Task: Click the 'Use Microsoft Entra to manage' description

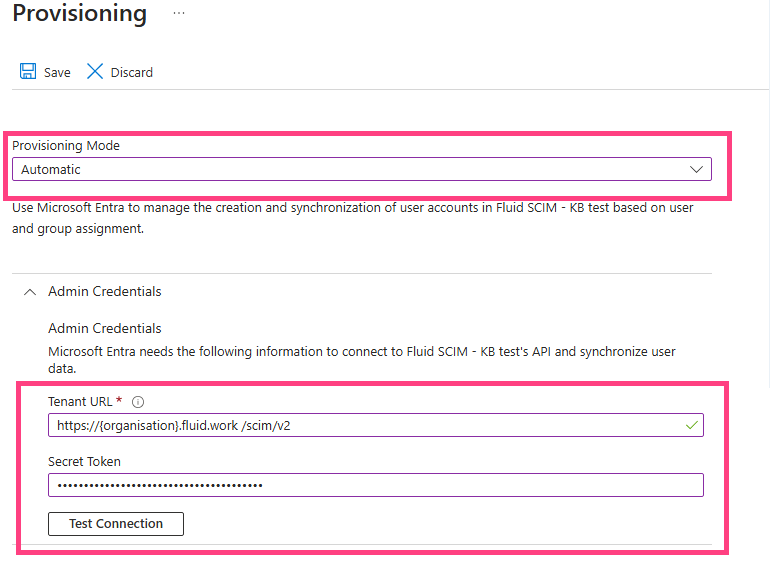Action: pyautogui.click(x=353, y=218)
